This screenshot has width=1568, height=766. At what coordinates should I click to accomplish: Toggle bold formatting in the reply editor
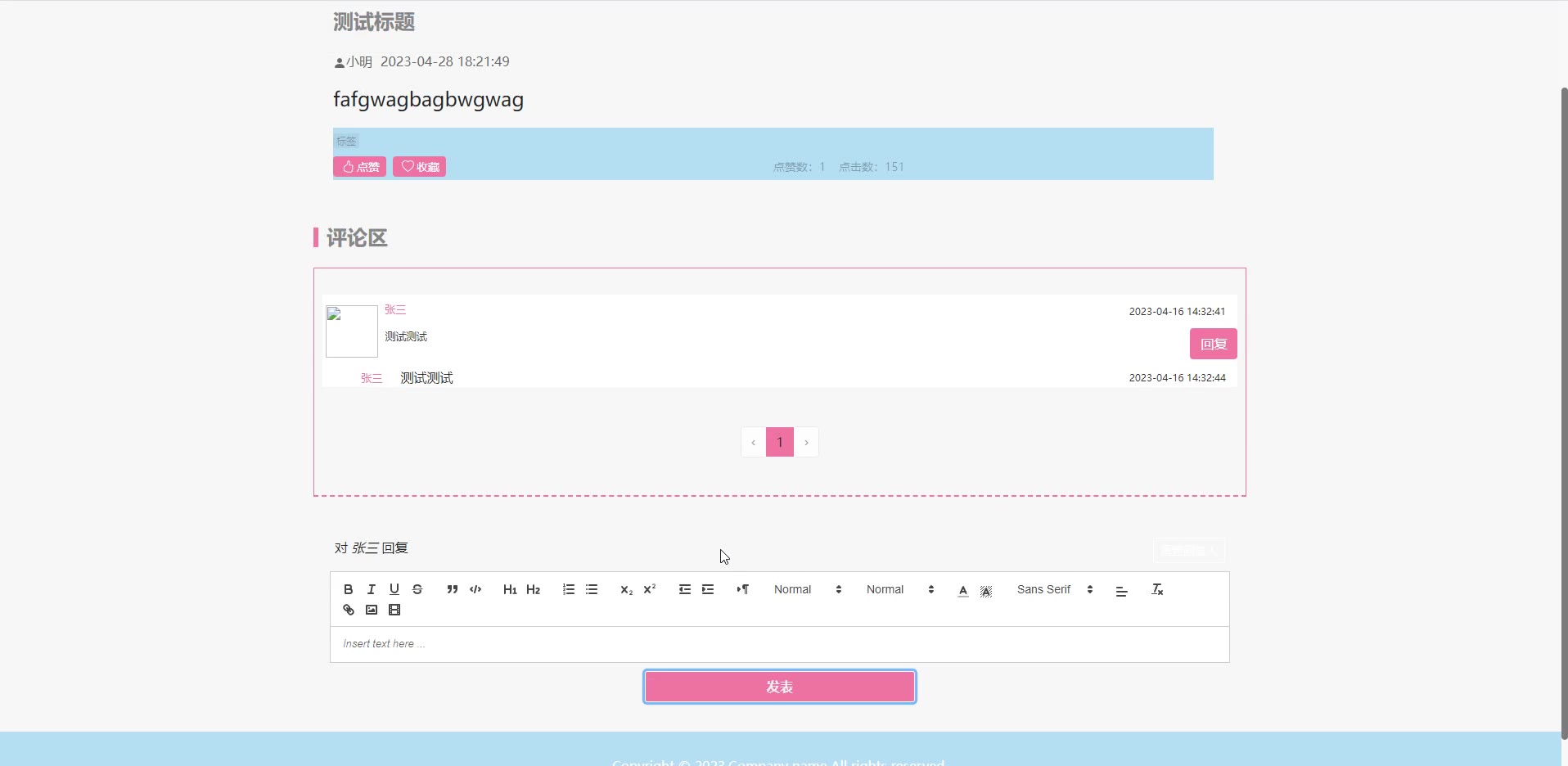click(x=349, y=589)
